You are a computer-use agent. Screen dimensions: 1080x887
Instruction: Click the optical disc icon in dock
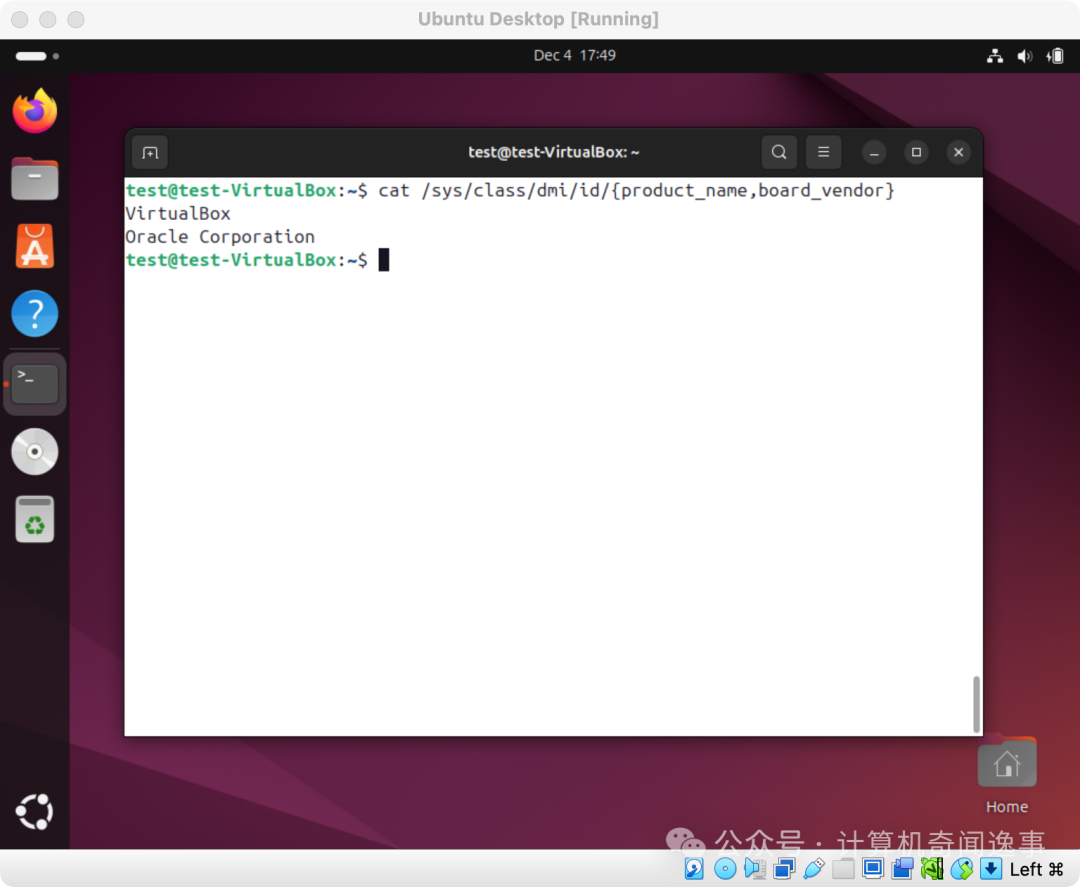[x=35, y=452]
